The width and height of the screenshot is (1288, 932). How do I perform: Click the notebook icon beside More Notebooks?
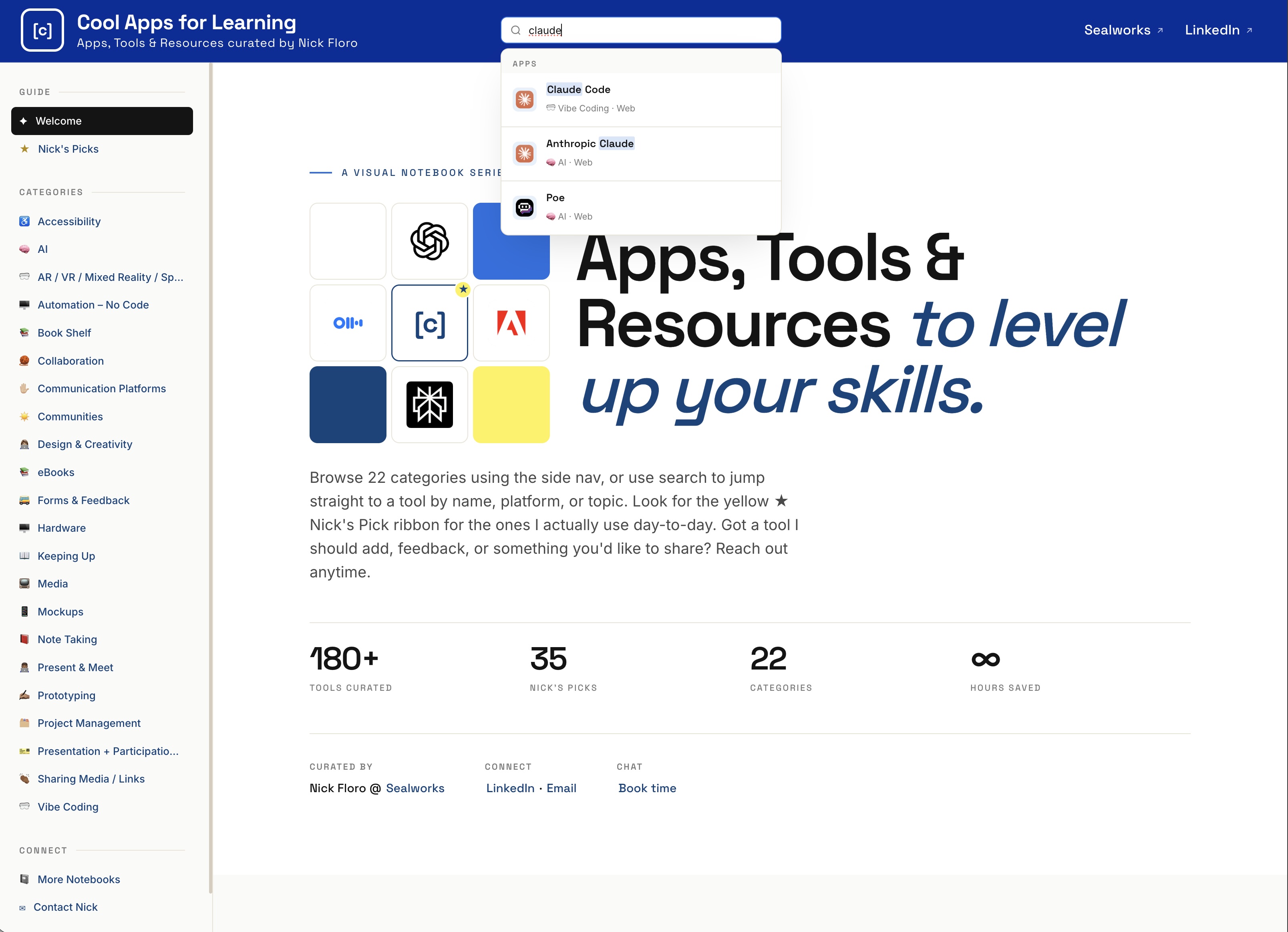click(24, 879)
